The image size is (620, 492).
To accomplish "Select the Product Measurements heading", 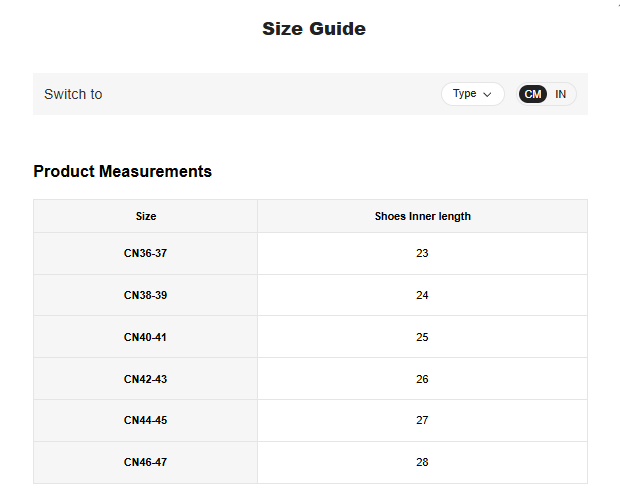I will (122, 171).
